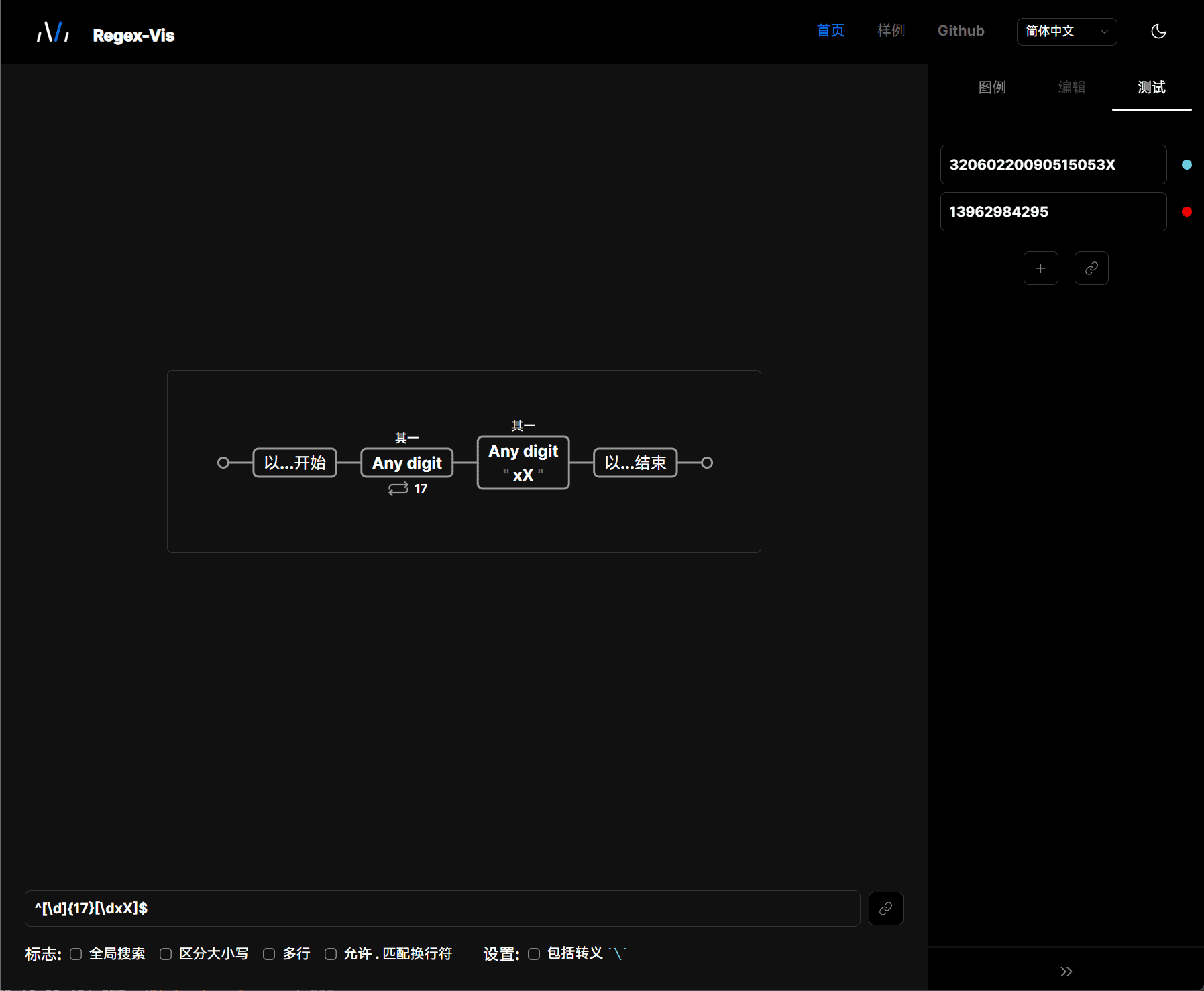This screenshot has height=991, width=1204.
Task: Tick the 包括转义 setting checkbox
Action: pos(534,954)
